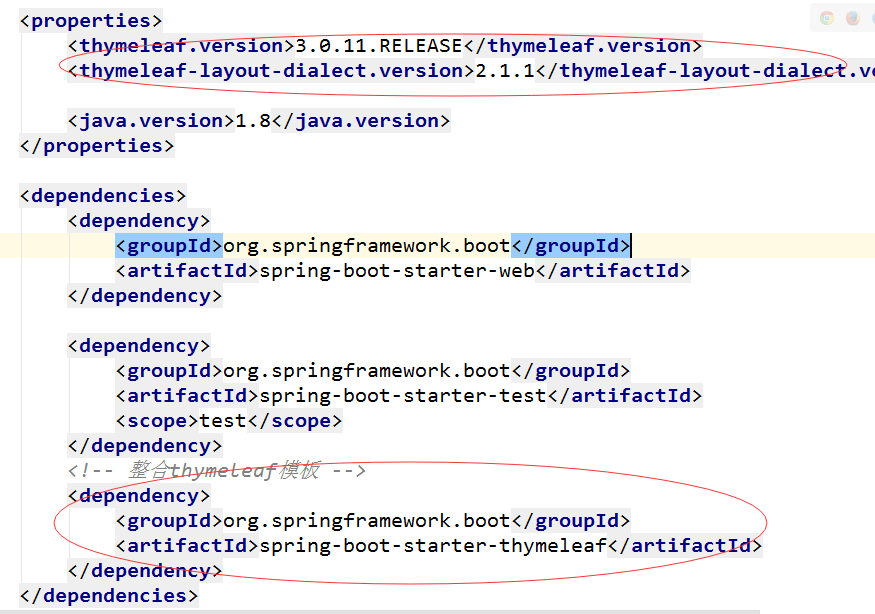Image resolution: width=875 pixels, height=614 pixels.
Task: Place cursor in highlighted groupId line above starter-web
Action: pos(373,246)
